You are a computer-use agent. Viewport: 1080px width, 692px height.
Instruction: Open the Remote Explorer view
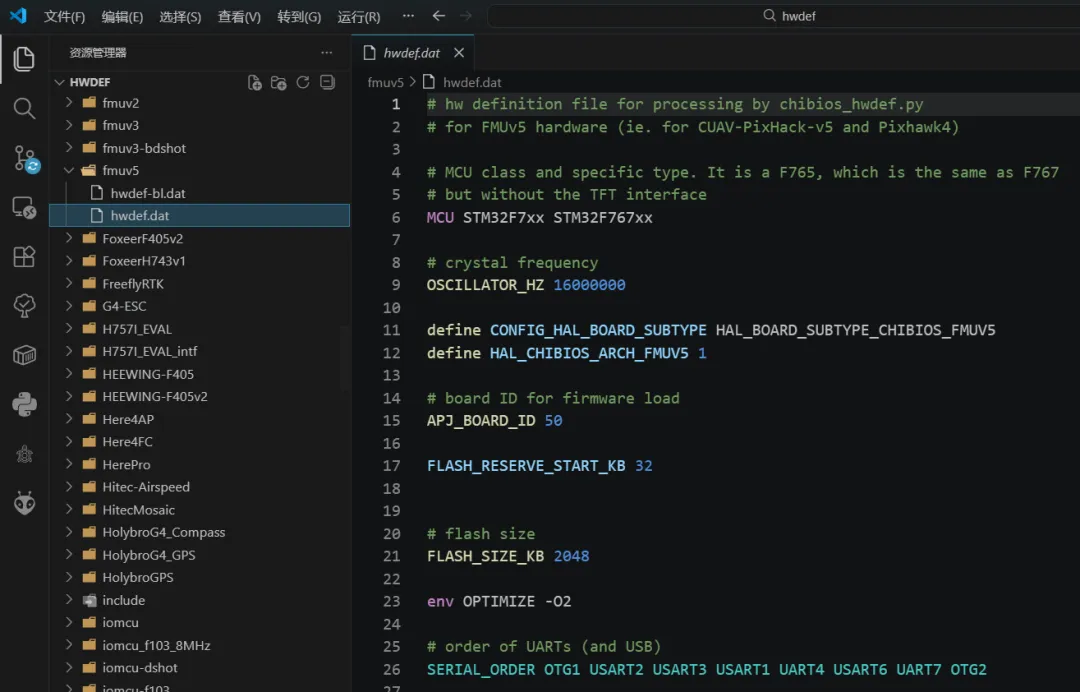pyautogui.click(x=24, y=207)
